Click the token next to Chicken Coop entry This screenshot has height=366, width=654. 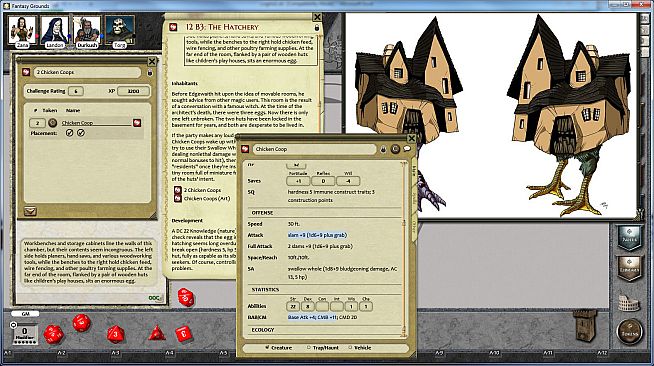53,123
